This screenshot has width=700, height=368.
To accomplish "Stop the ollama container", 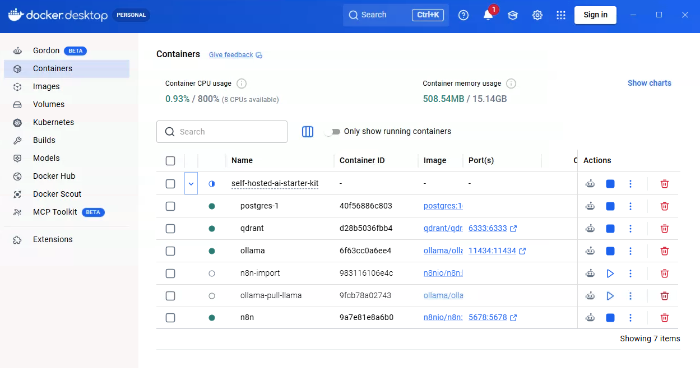I will pos(610,251).
